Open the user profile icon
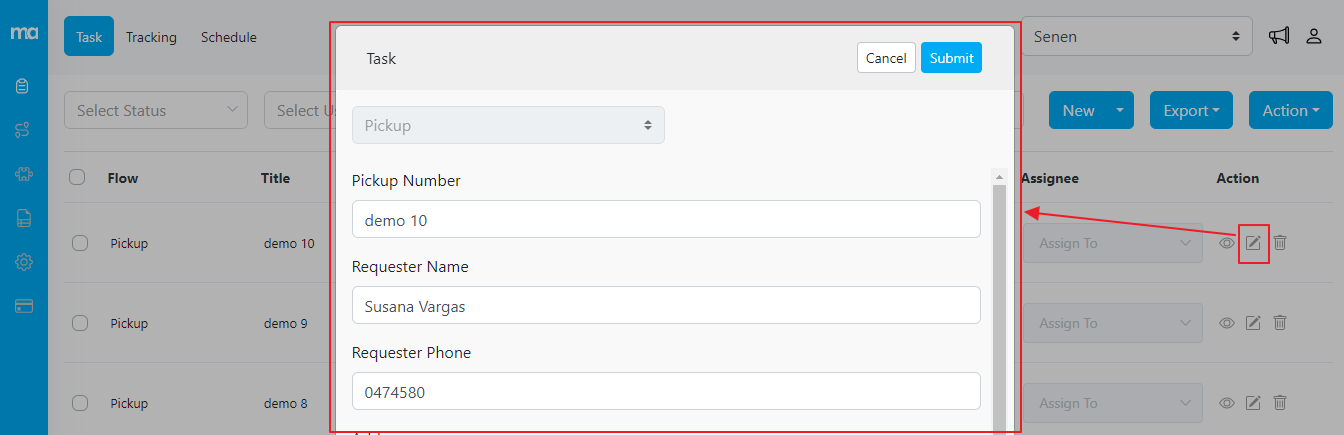The image size is (1344, 435). pos(1314,36)
